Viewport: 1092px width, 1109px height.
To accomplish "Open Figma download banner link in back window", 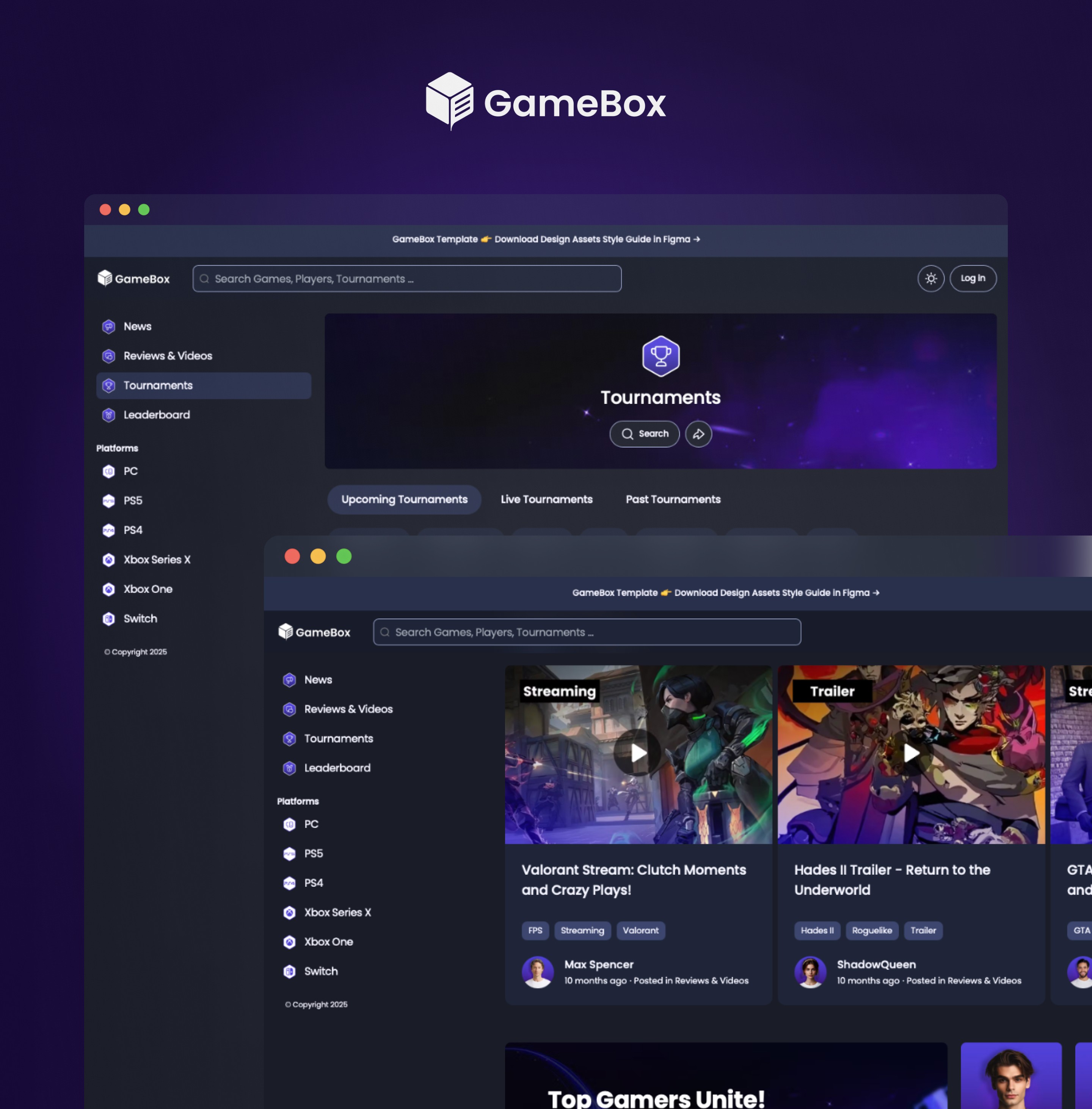I will point(545,239).
